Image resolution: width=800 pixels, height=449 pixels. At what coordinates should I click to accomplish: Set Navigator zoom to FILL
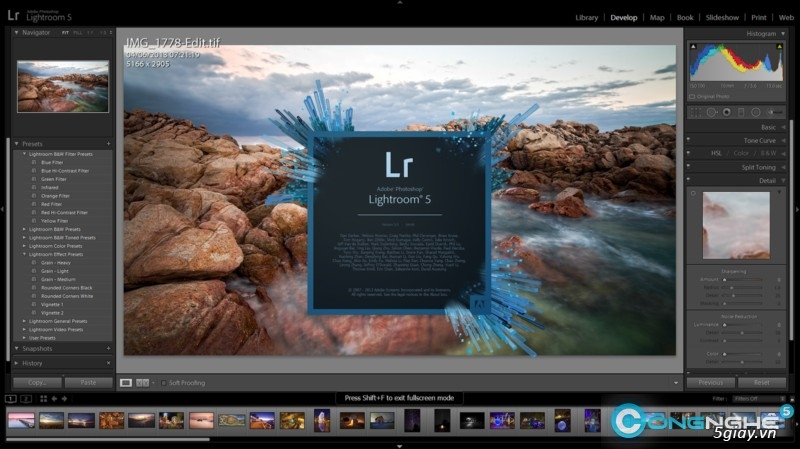point(78,33)
